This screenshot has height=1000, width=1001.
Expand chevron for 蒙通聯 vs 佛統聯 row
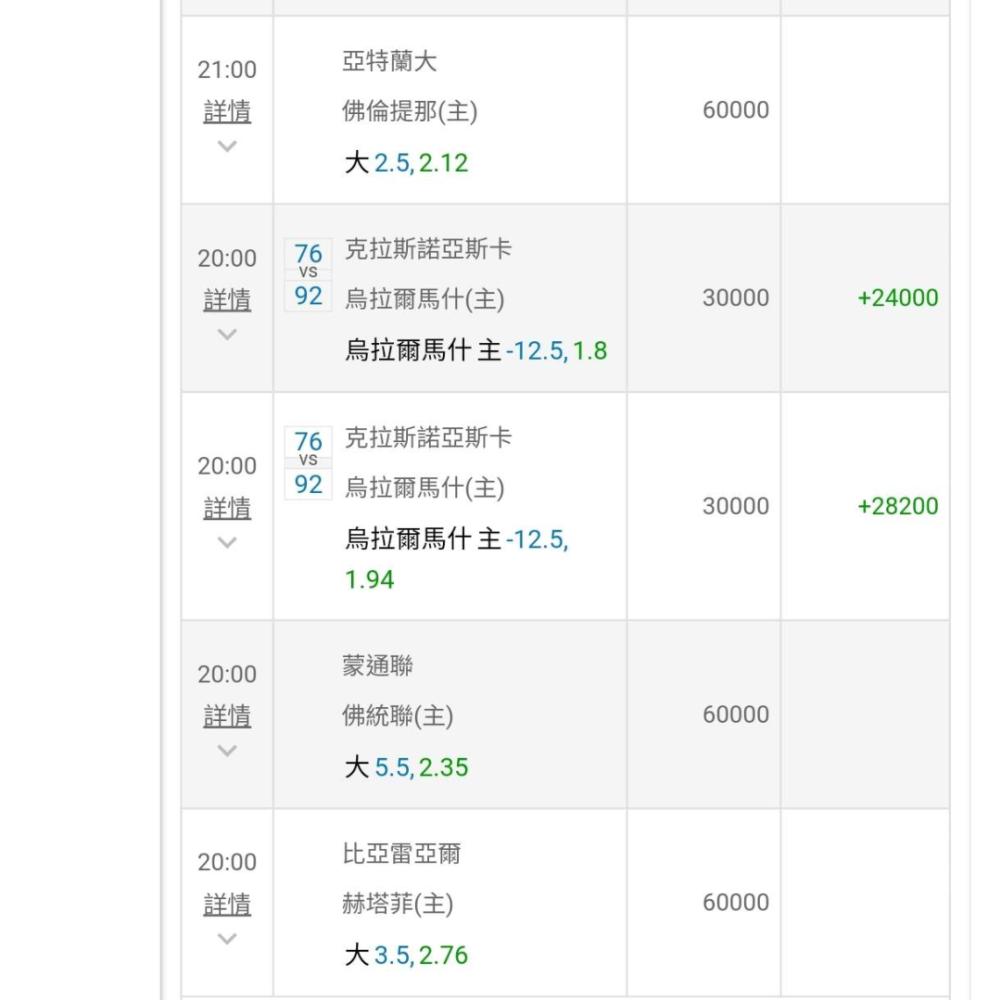coord(227,750)
